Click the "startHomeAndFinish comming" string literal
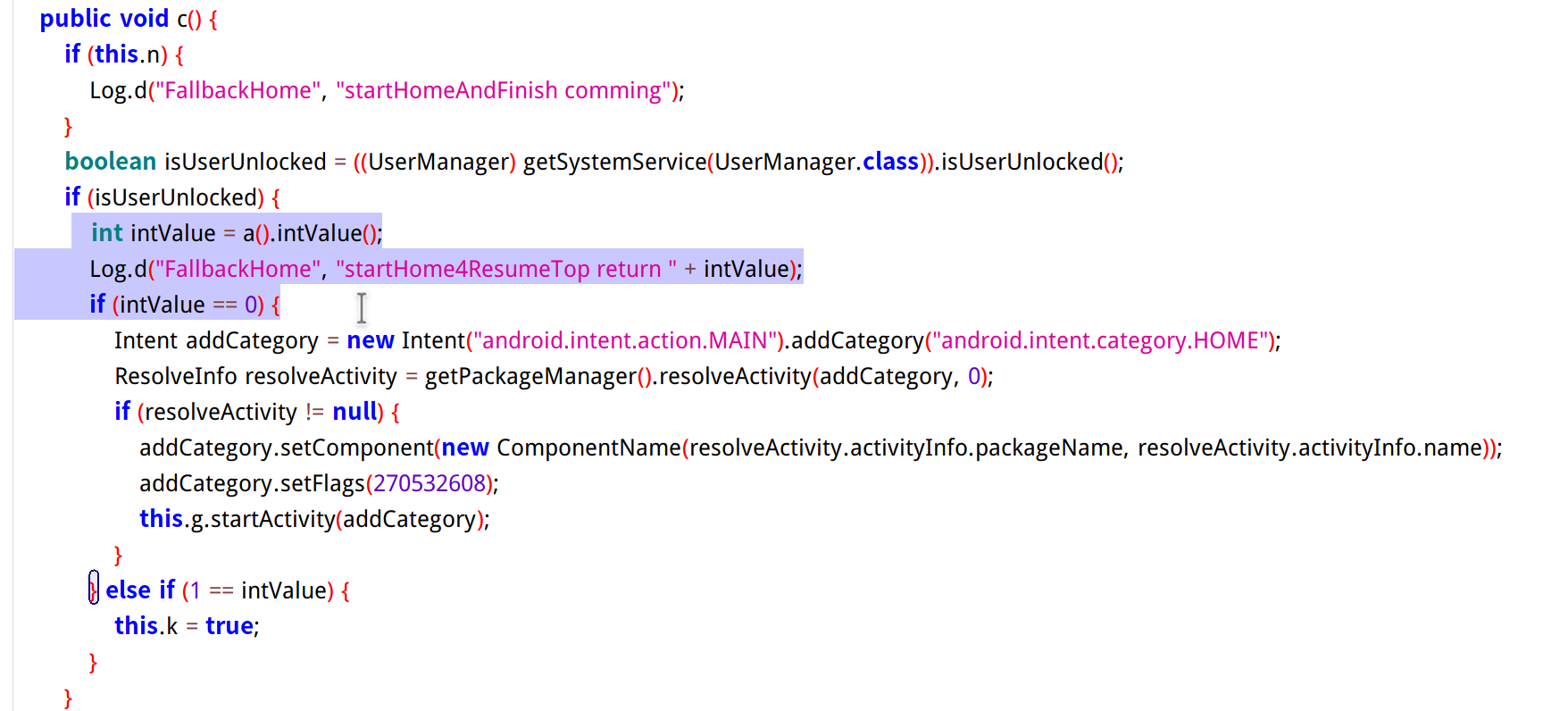 point(504,91)
